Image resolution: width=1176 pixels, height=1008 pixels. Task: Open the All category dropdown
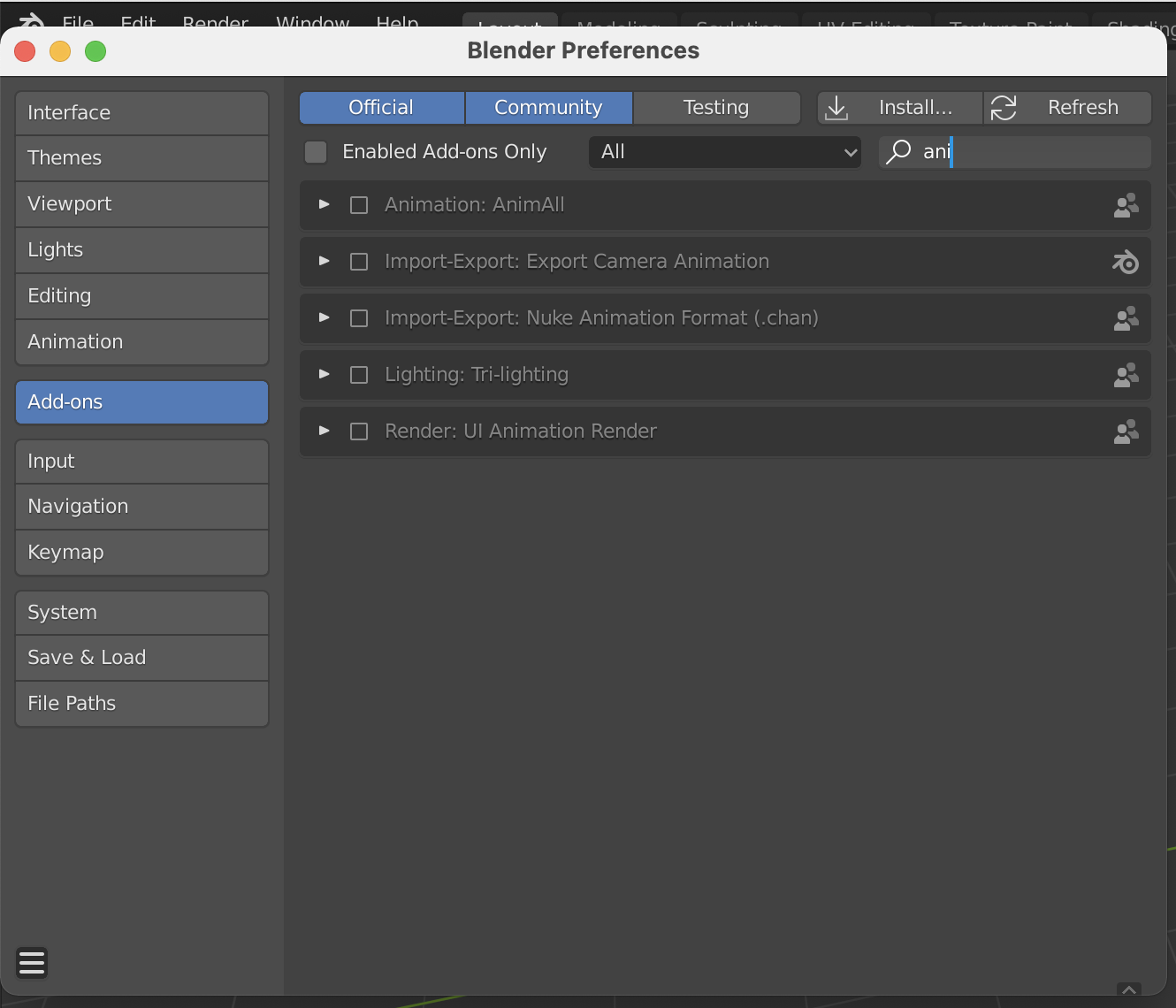[725, 152]
